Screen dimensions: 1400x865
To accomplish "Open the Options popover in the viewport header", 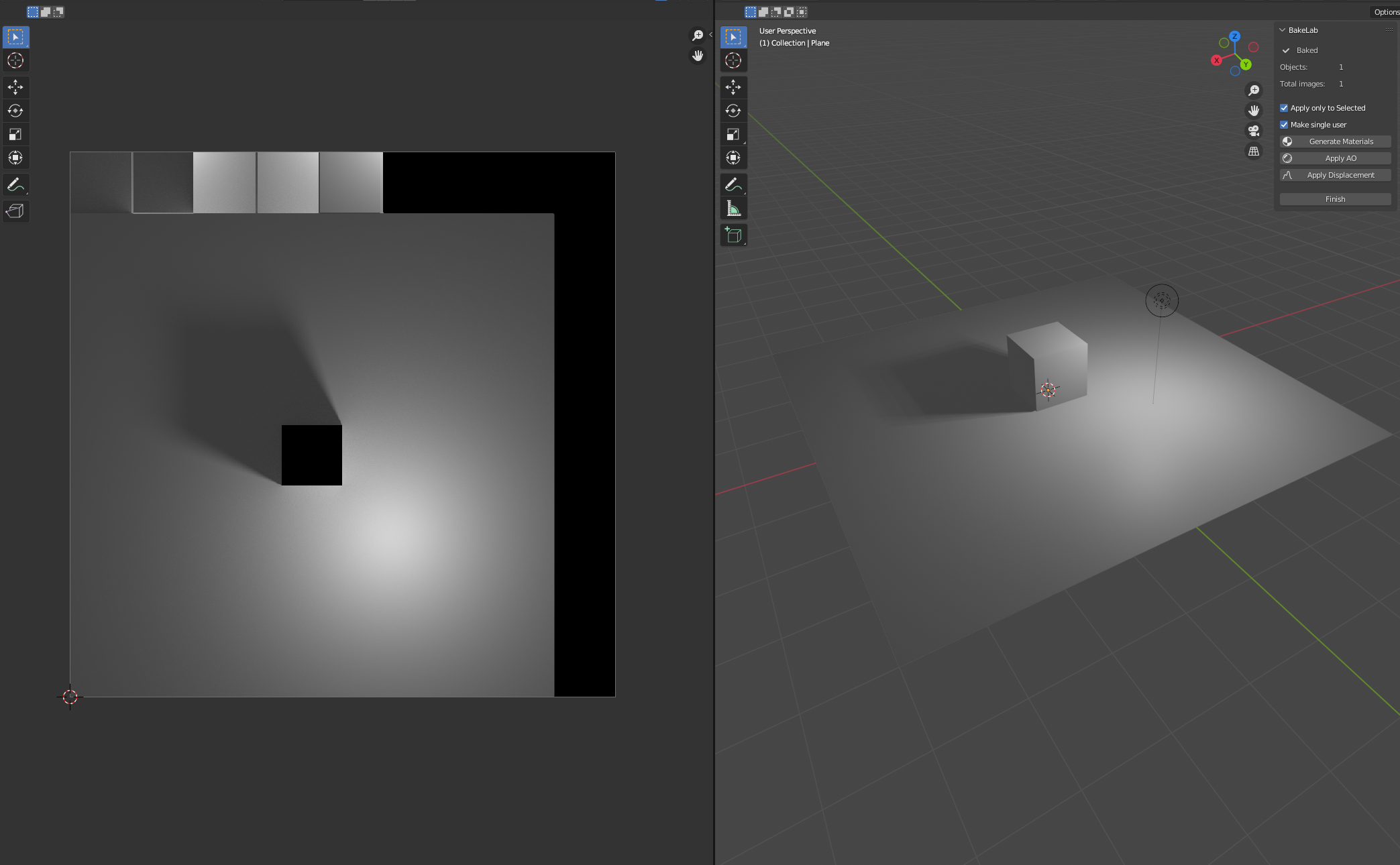I will (x=1385, y=11).
